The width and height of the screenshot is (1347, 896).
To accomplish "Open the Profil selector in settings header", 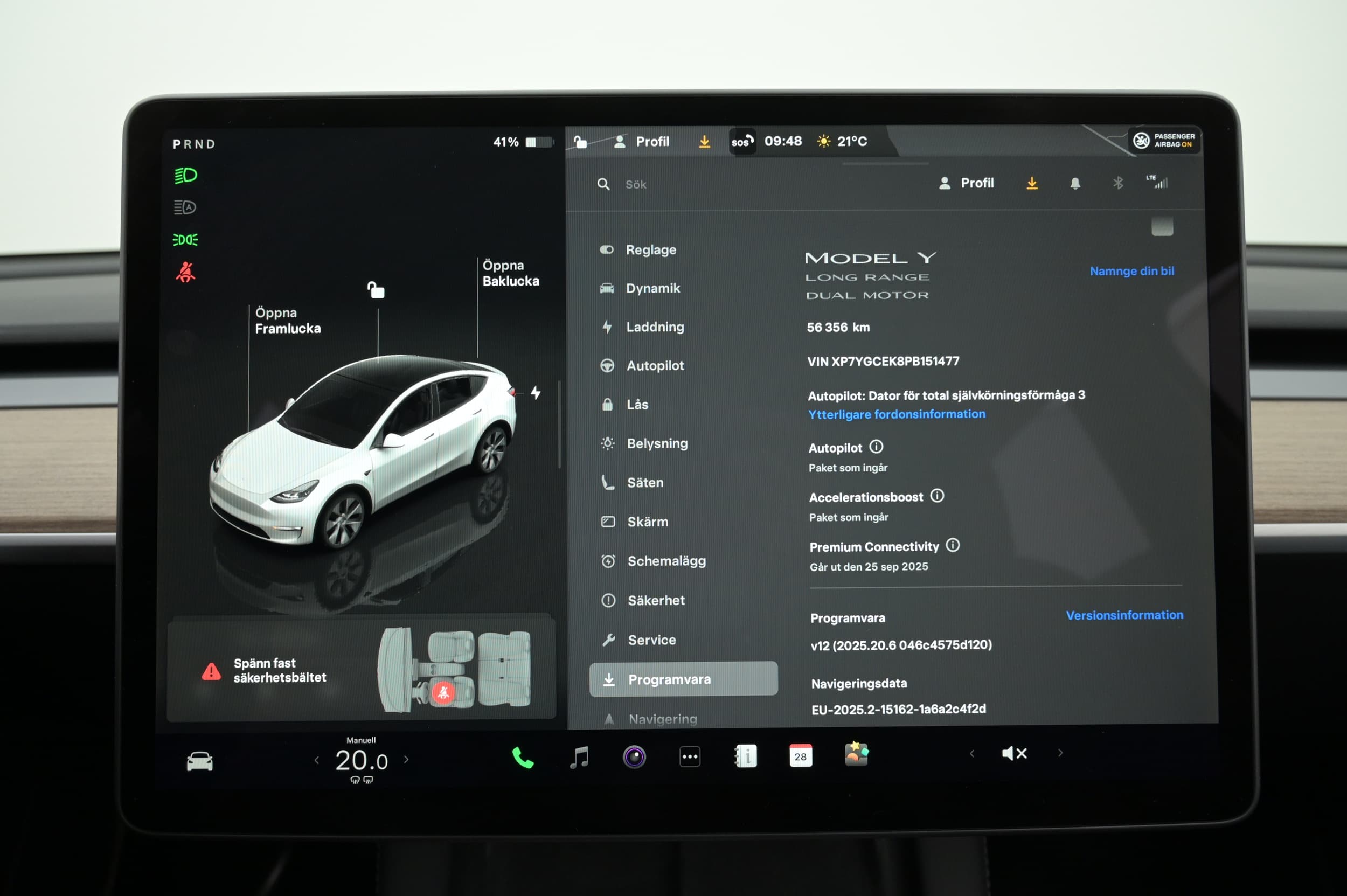I will click(967, 183).
